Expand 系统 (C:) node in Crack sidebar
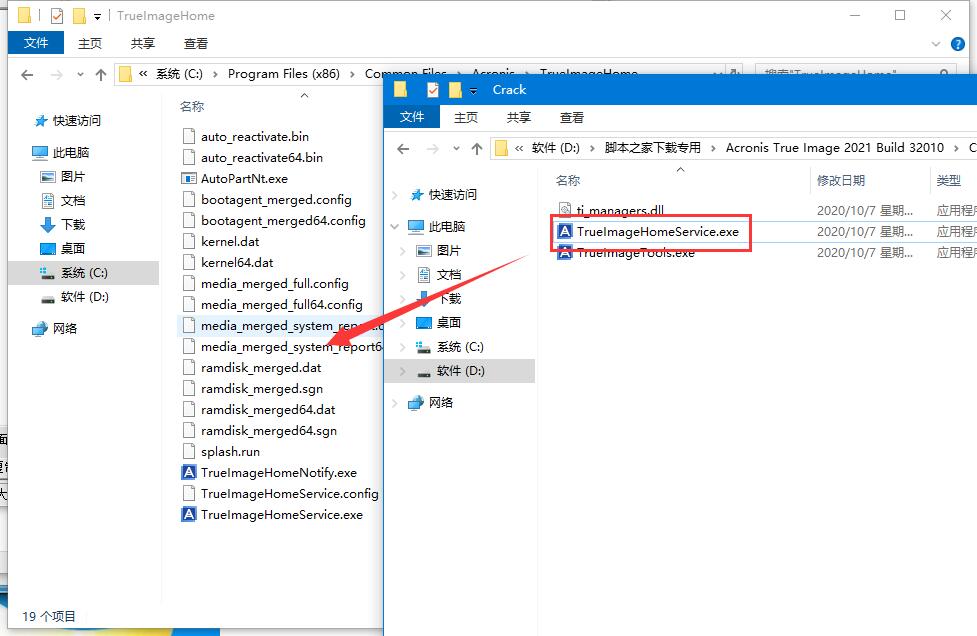 click(x=403, y=347)
